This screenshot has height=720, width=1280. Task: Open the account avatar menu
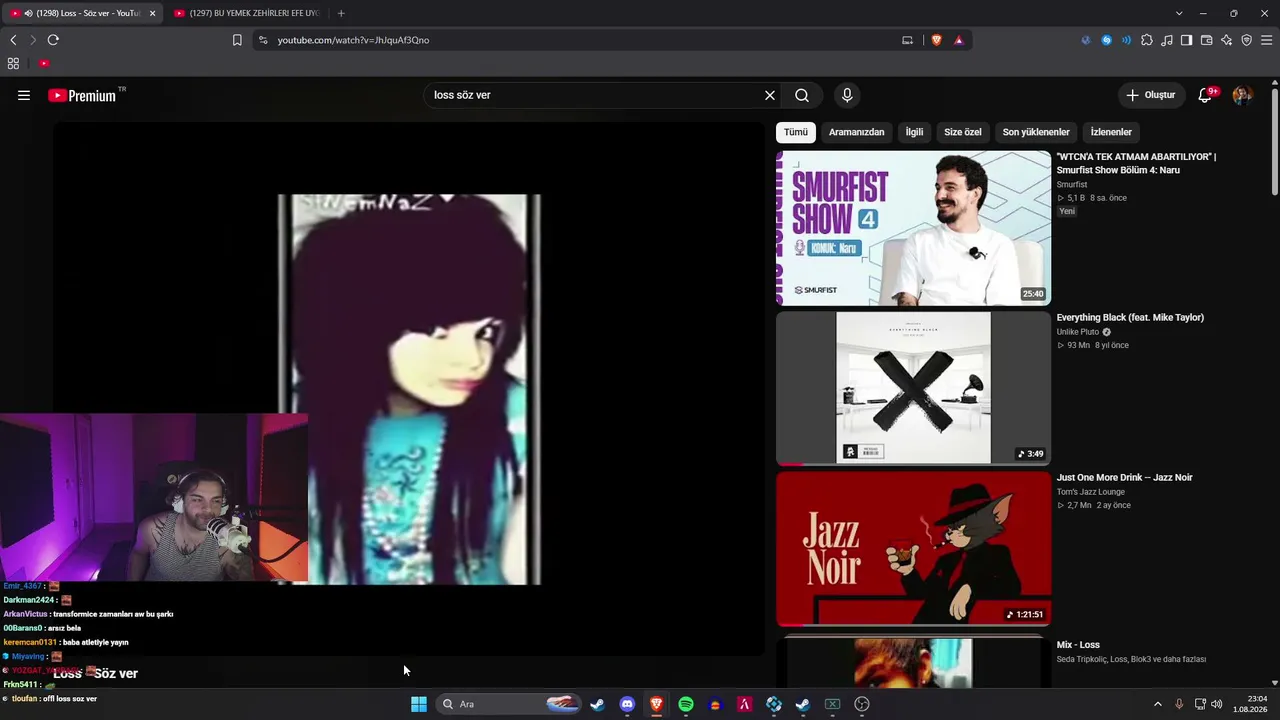(x=1242, y=95)
